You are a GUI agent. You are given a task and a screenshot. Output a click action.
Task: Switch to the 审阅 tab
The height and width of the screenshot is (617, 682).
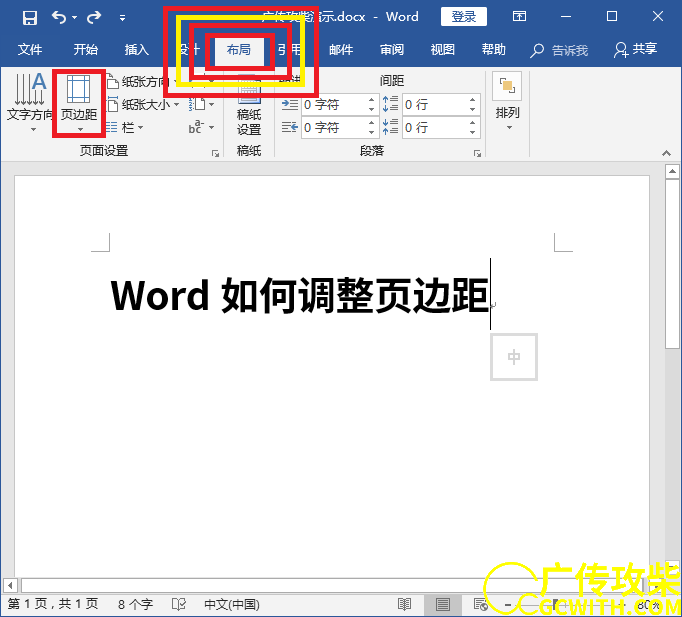[392, 50]
